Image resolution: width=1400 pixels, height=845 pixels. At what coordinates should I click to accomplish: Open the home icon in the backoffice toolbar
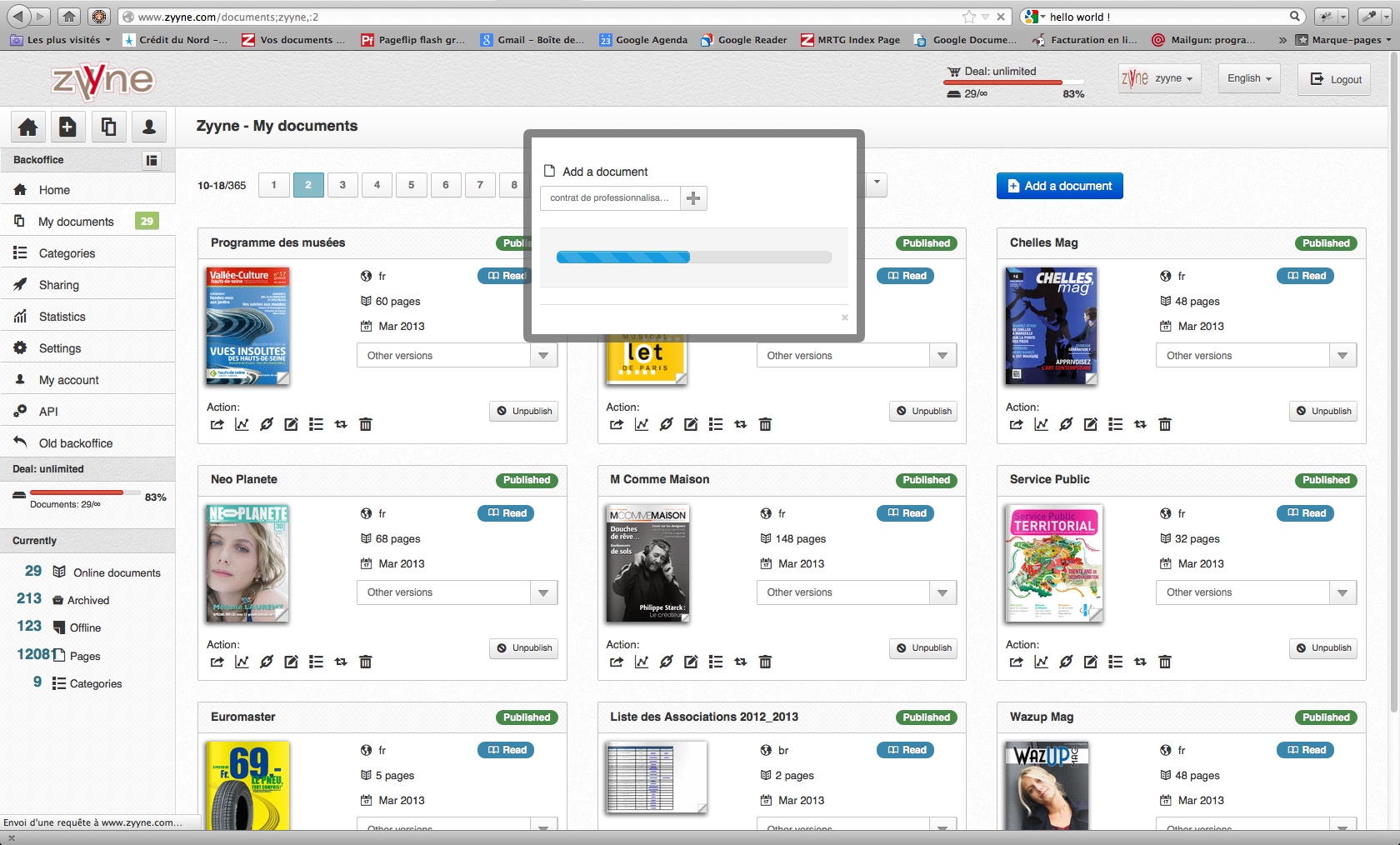(28, 127)
